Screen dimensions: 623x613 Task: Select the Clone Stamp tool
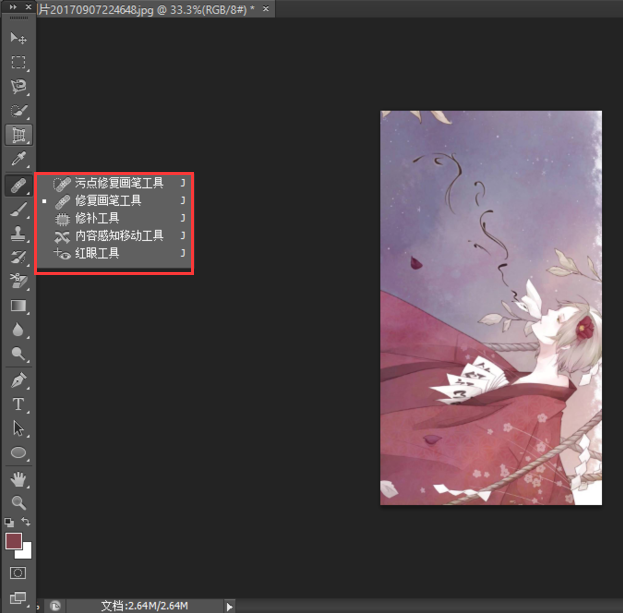[x=18, y=234]
